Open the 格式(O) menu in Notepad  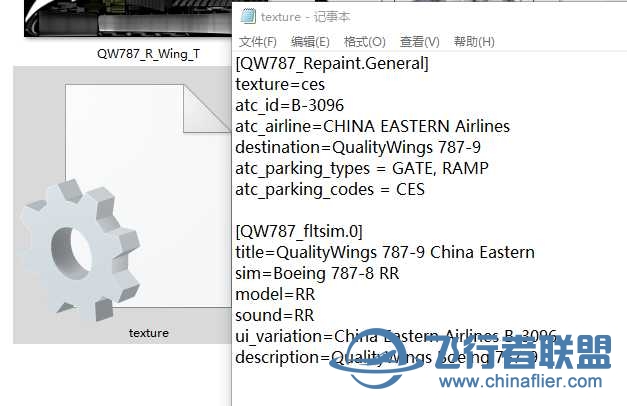click(x=364, y=42)
